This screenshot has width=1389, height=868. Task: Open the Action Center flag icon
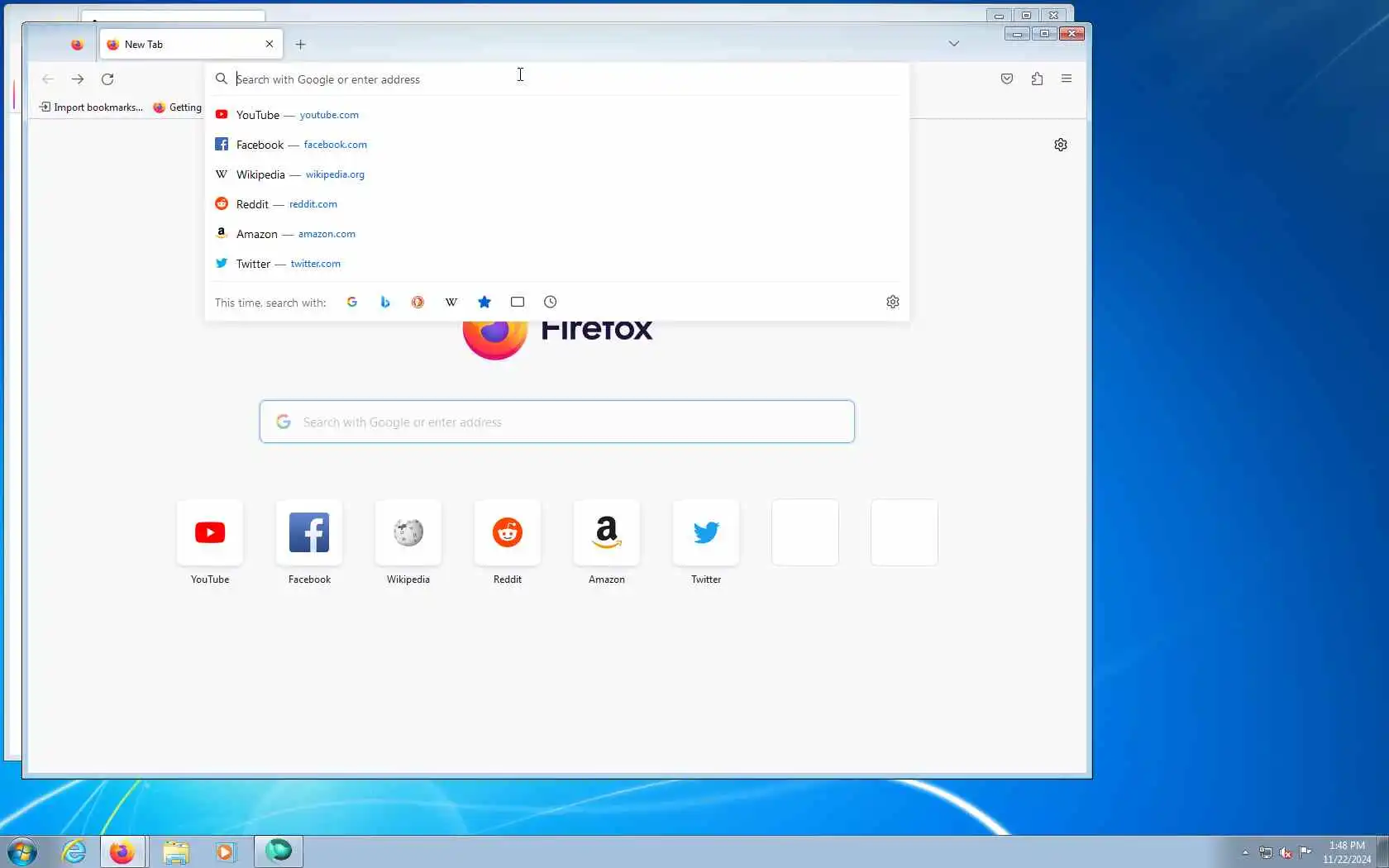[x=1305, y=852]
